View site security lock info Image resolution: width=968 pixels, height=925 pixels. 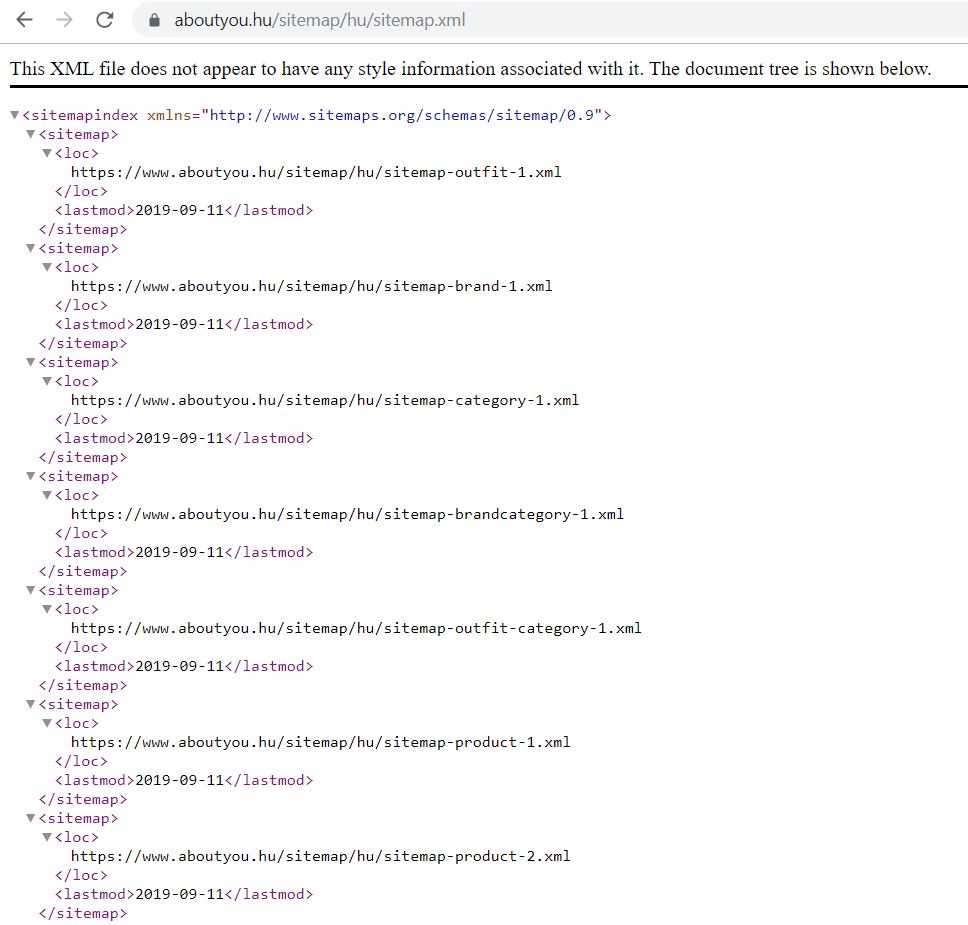tap(154, 20)
